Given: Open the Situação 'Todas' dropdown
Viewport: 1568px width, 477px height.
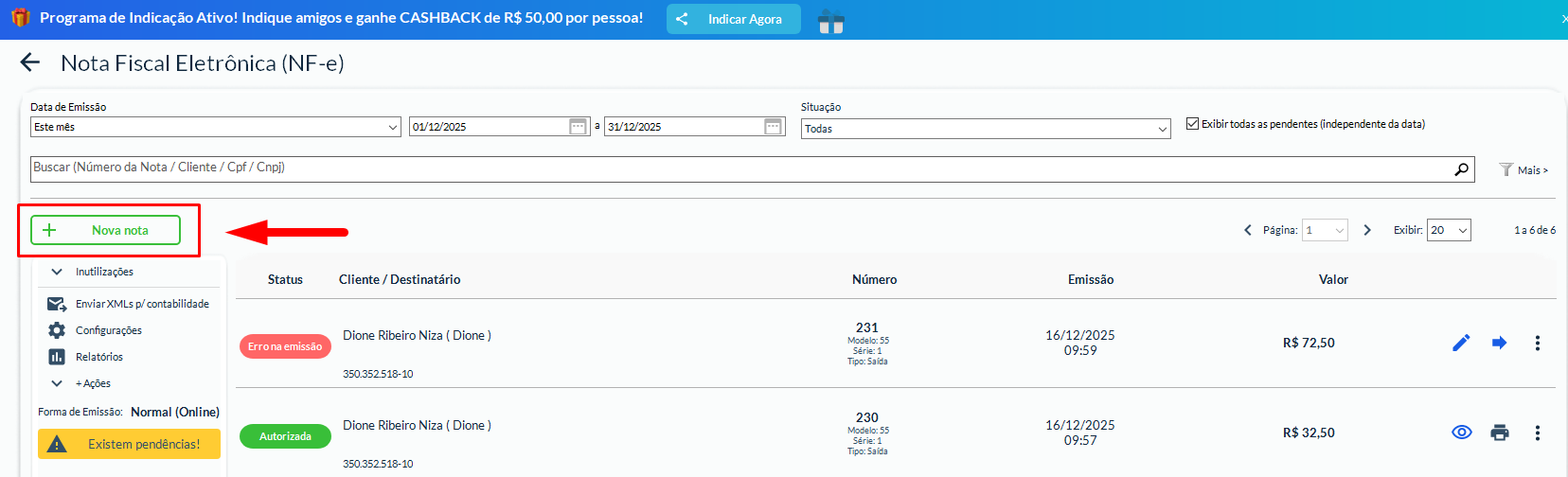Looking at the screenshot, I should (986, 129).
